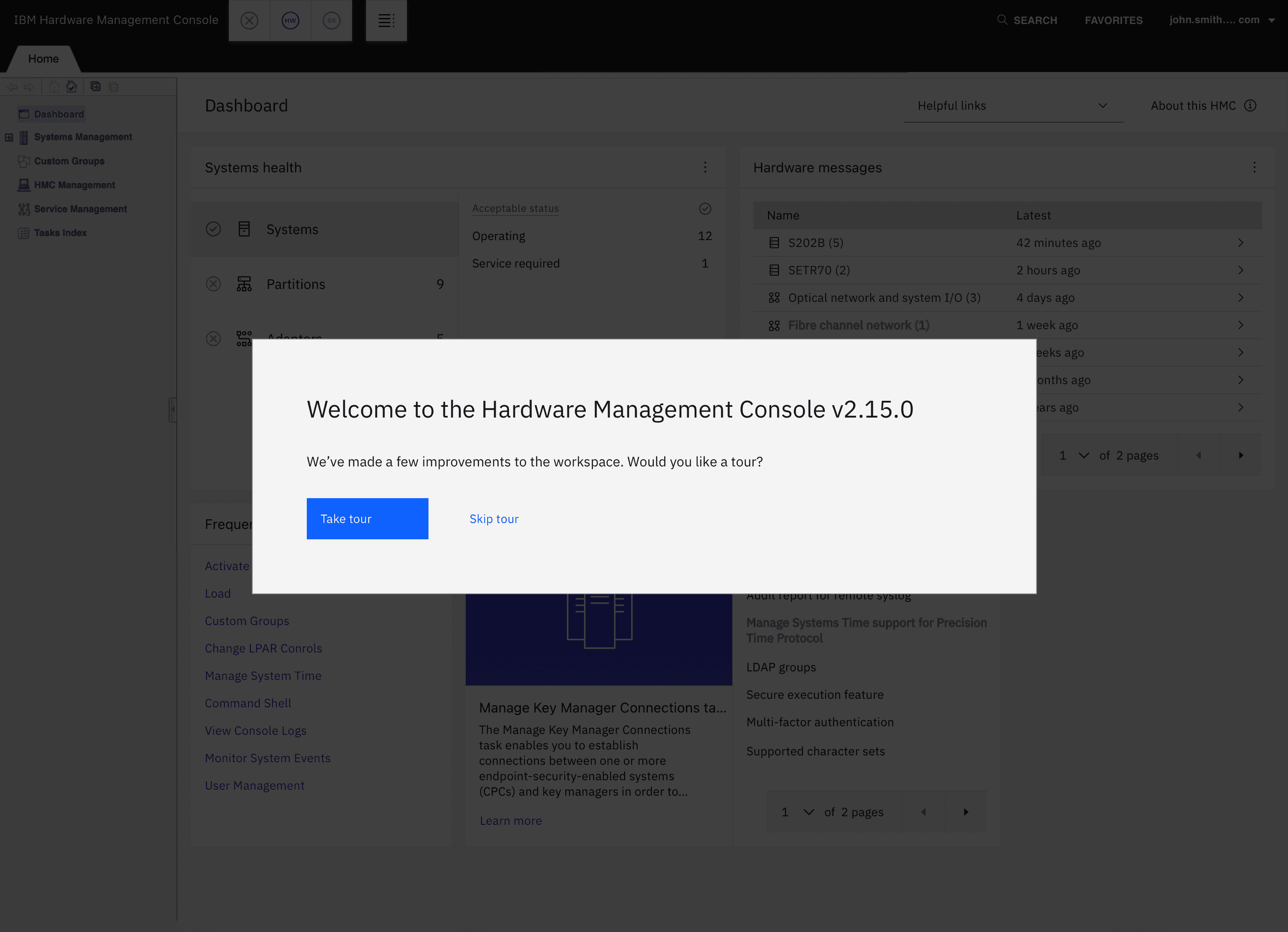Go to next page in the lower pagination

[965, 812]
